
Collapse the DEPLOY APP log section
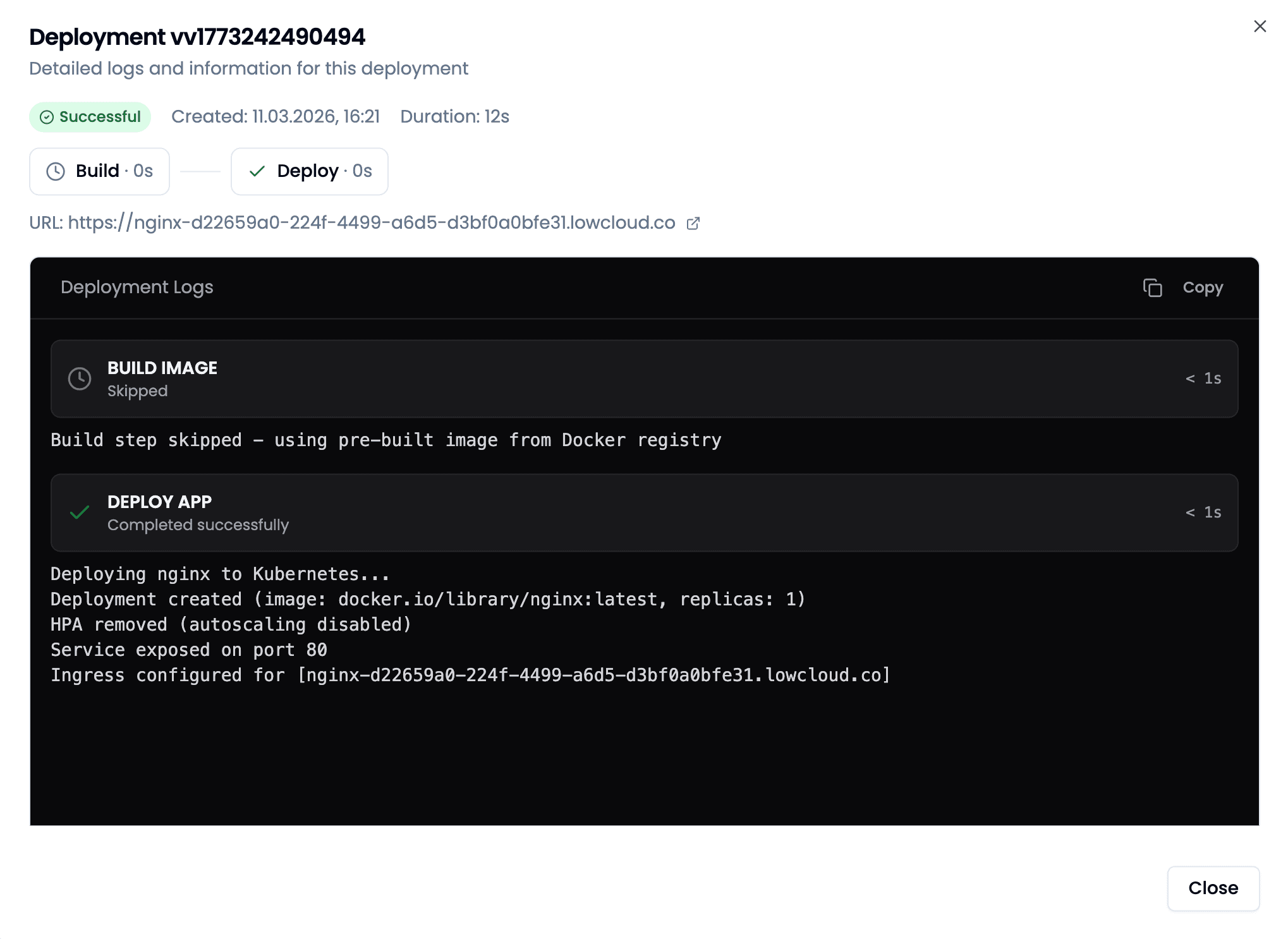pos(645,513)
